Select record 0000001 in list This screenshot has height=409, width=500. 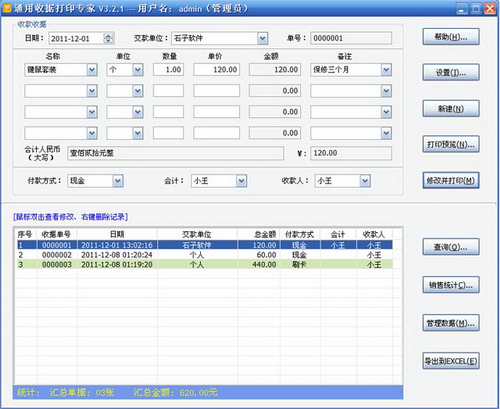(x=205, y=245)
